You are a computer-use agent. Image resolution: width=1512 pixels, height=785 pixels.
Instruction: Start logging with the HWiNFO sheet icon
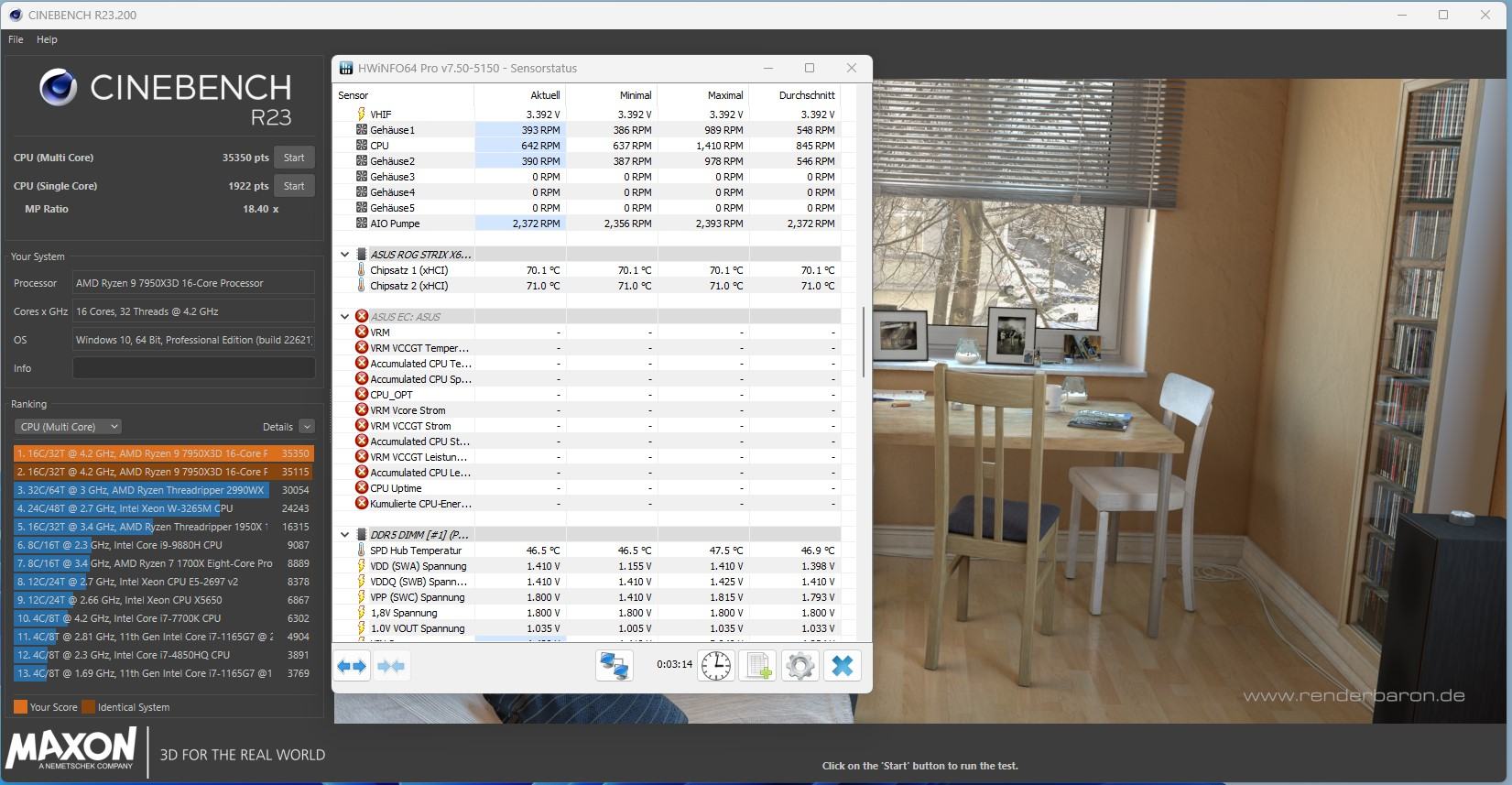[758, 666]
